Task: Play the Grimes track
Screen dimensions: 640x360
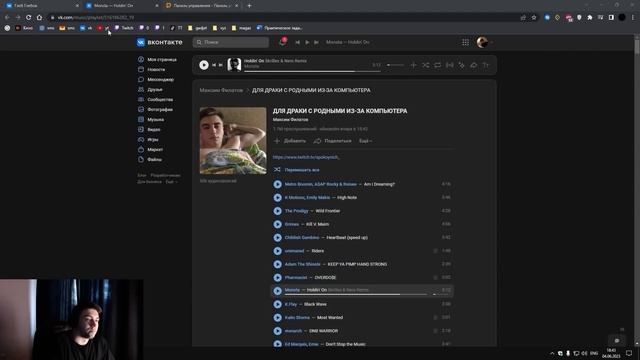Action: tap(278, 224)
